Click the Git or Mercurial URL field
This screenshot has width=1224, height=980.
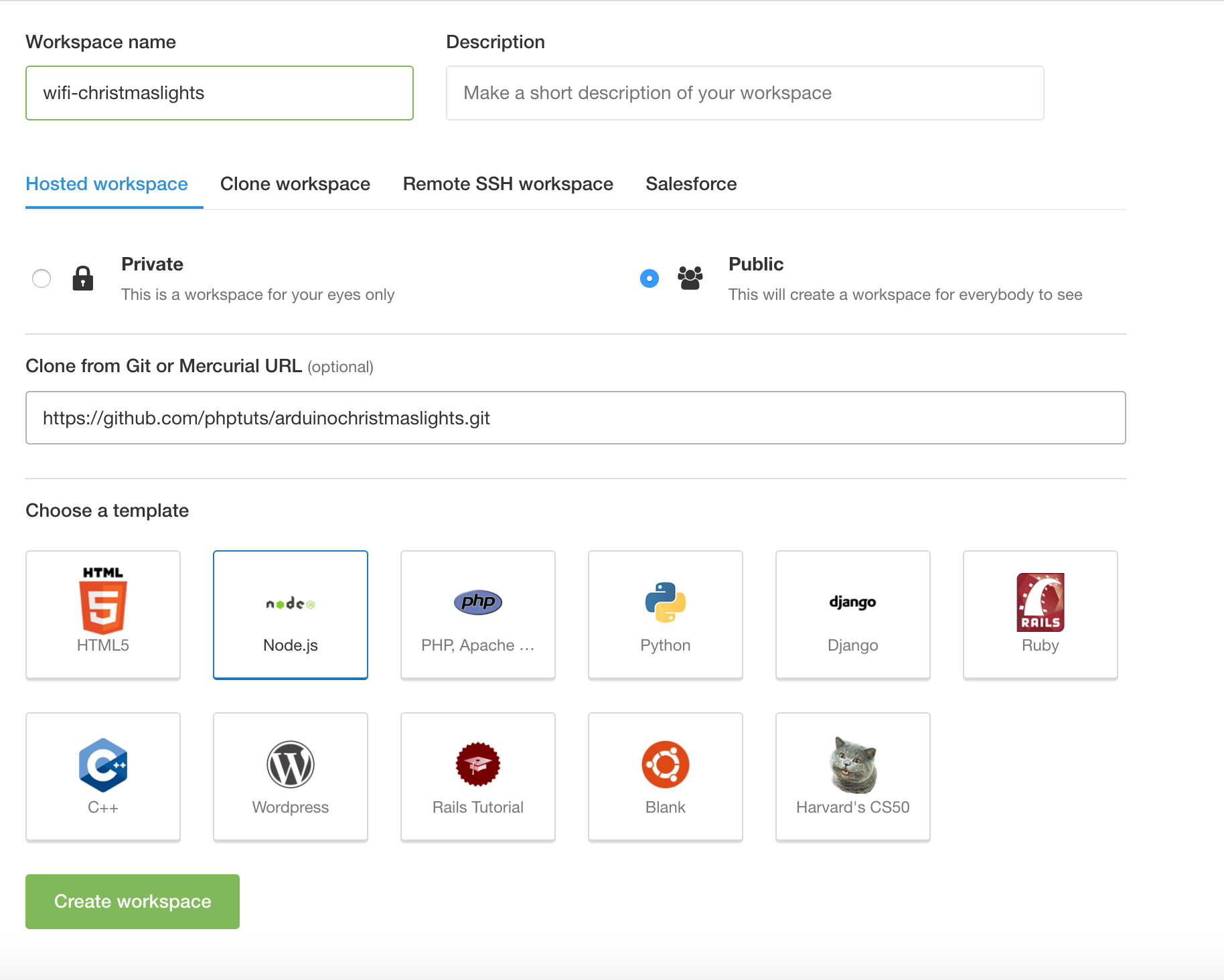576,418
